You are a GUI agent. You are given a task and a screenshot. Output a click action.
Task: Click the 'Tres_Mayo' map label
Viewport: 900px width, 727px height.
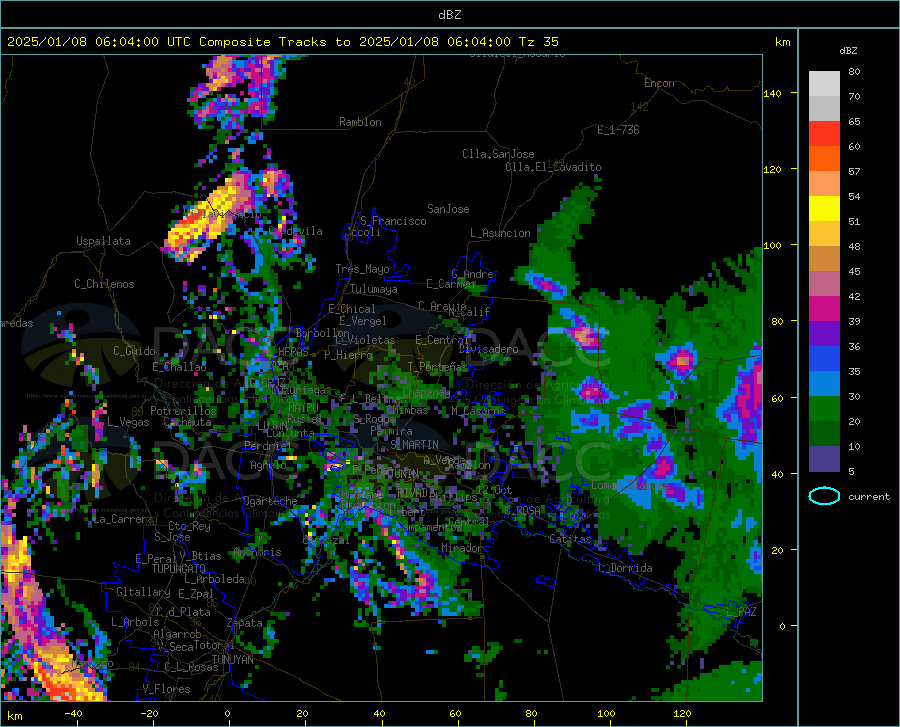point(362,269)
